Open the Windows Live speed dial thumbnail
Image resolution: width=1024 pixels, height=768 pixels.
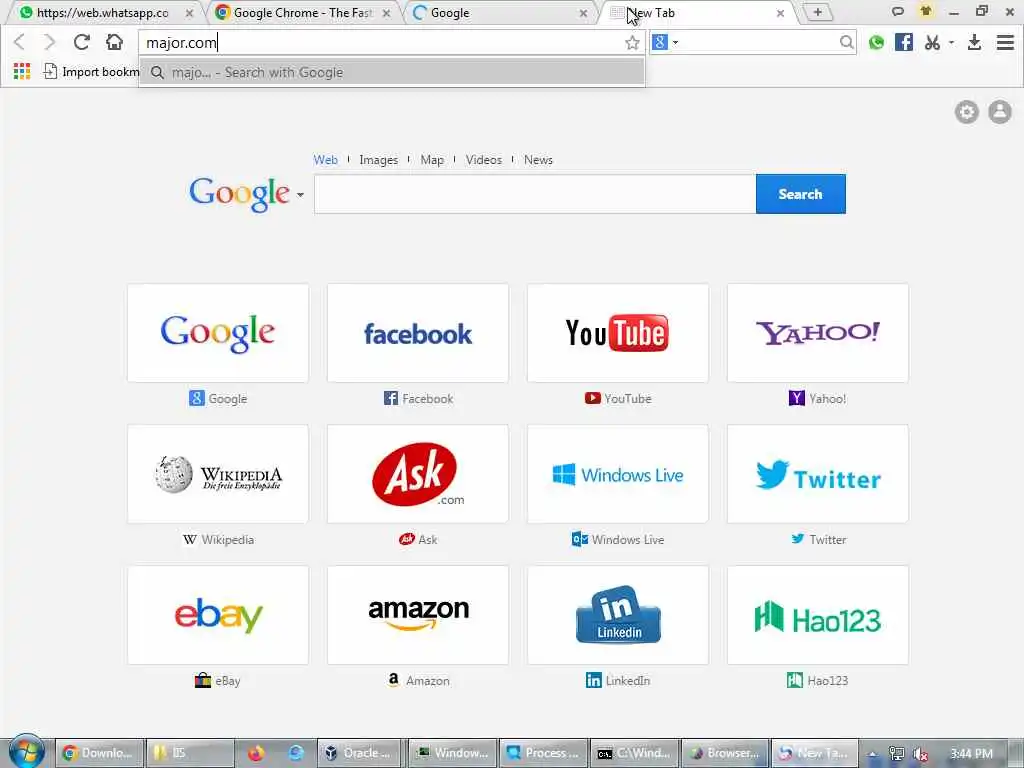pyautogui.click(x=618, y=474)
